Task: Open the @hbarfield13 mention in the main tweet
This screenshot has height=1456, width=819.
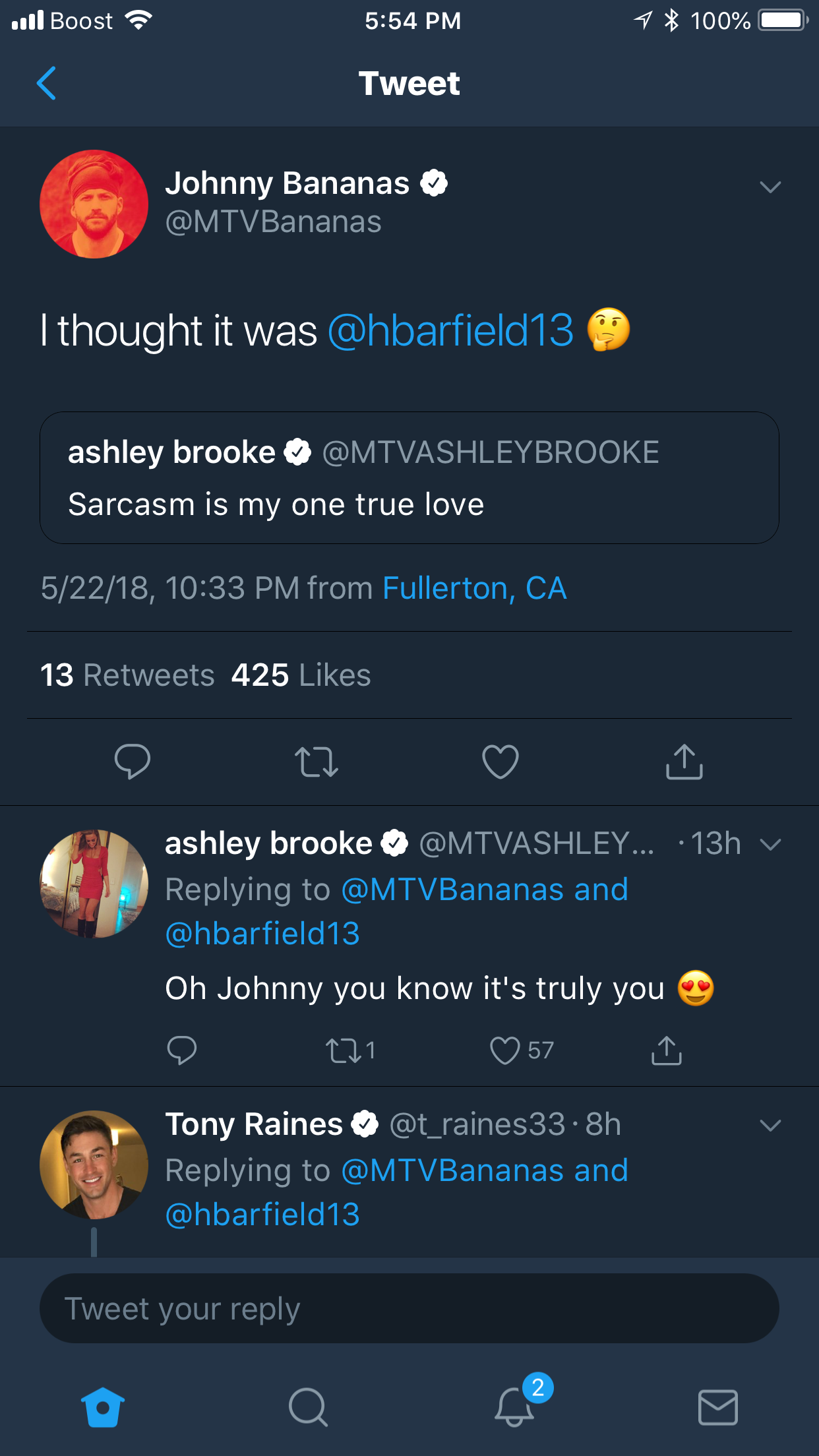Action: 451,330
